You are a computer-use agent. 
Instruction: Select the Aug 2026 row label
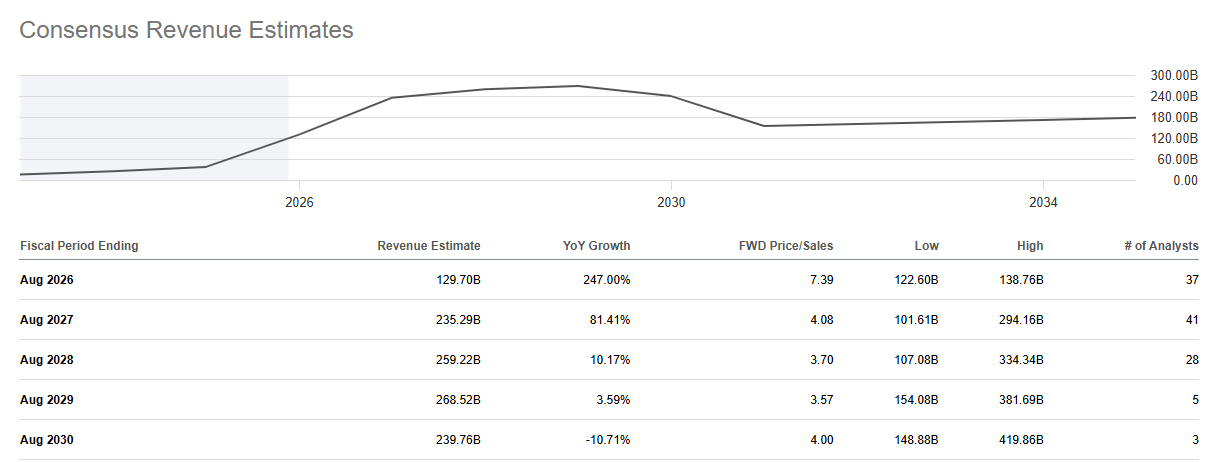point(47,280)
